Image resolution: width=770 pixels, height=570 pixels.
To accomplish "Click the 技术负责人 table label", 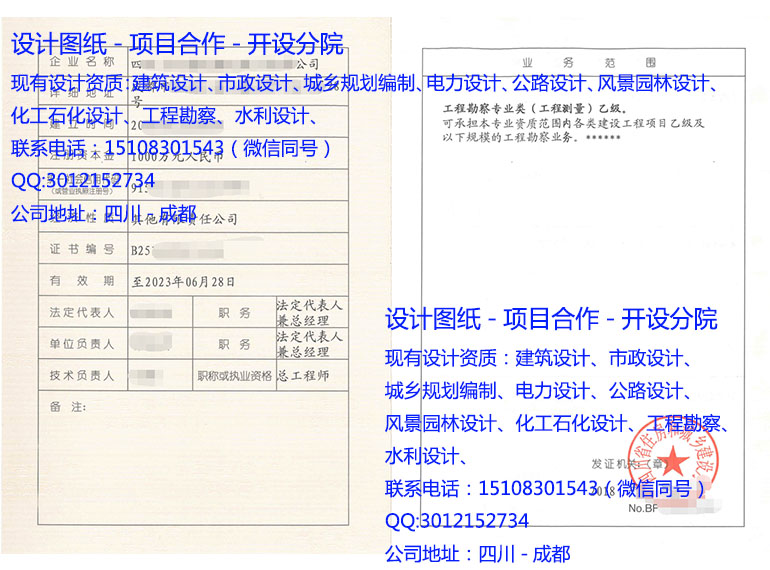I will [x=82, y=376].
